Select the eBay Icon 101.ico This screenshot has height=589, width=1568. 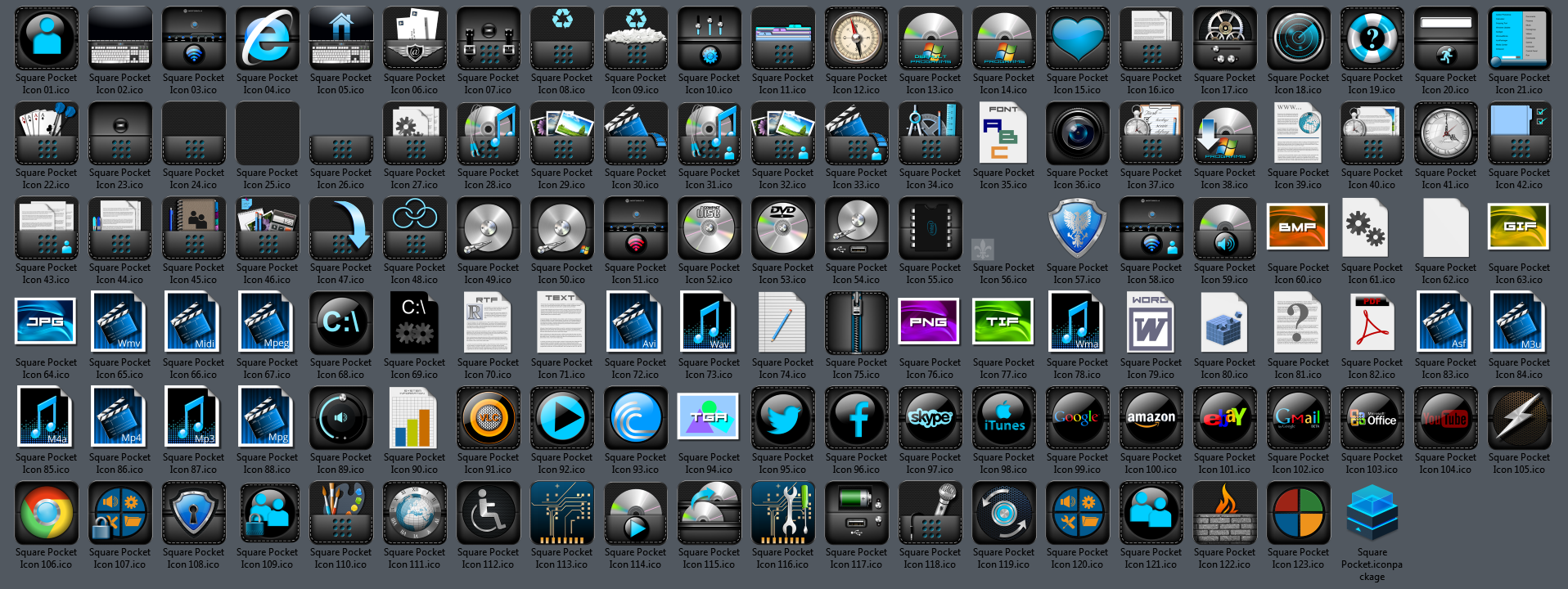coord(1225,418)
